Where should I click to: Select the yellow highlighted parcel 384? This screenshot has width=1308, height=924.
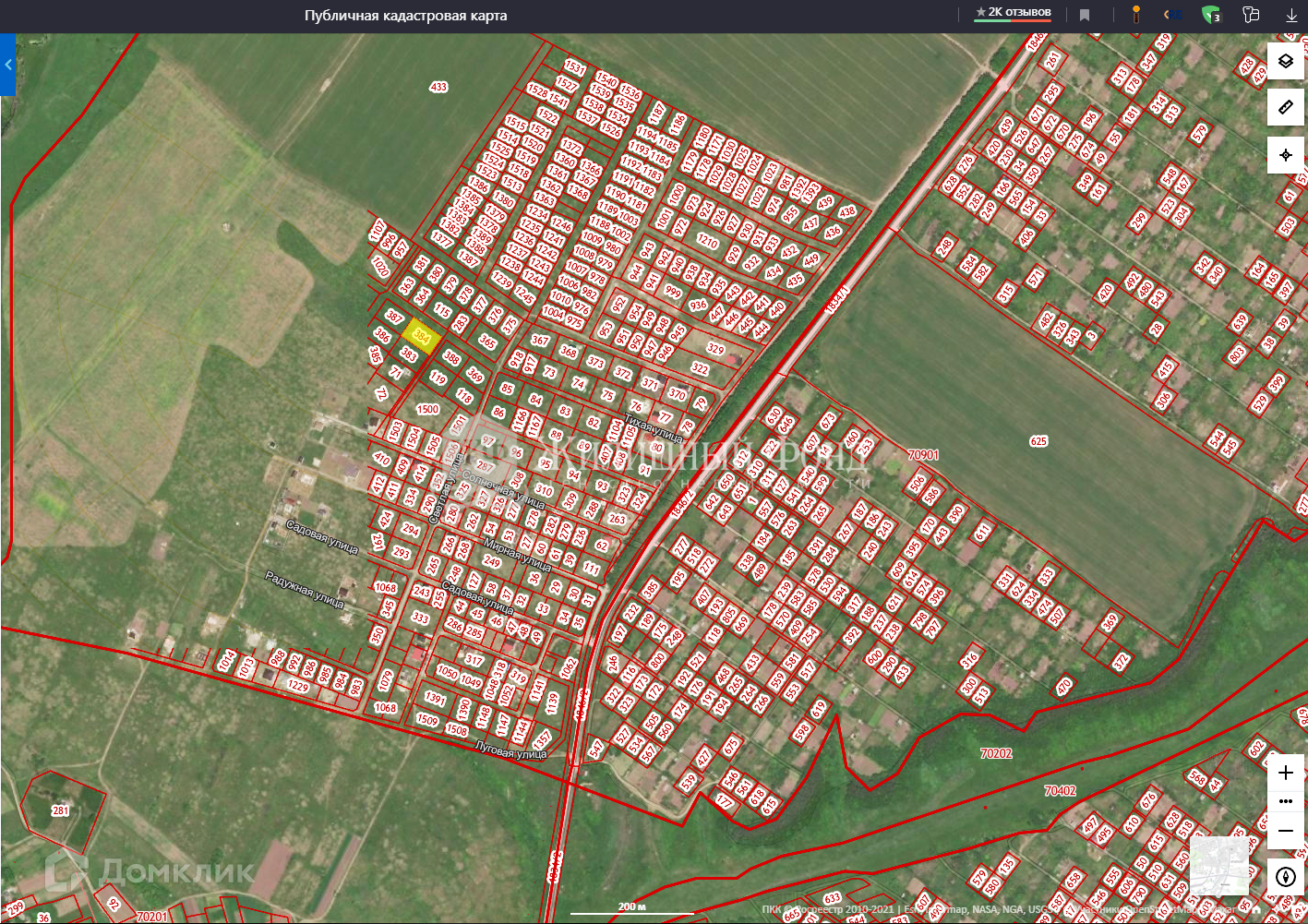(421, 337)
